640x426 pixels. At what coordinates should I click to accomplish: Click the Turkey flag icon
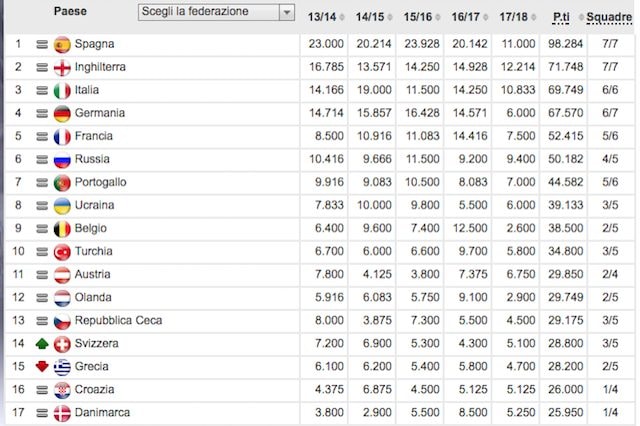pos(62,251)
